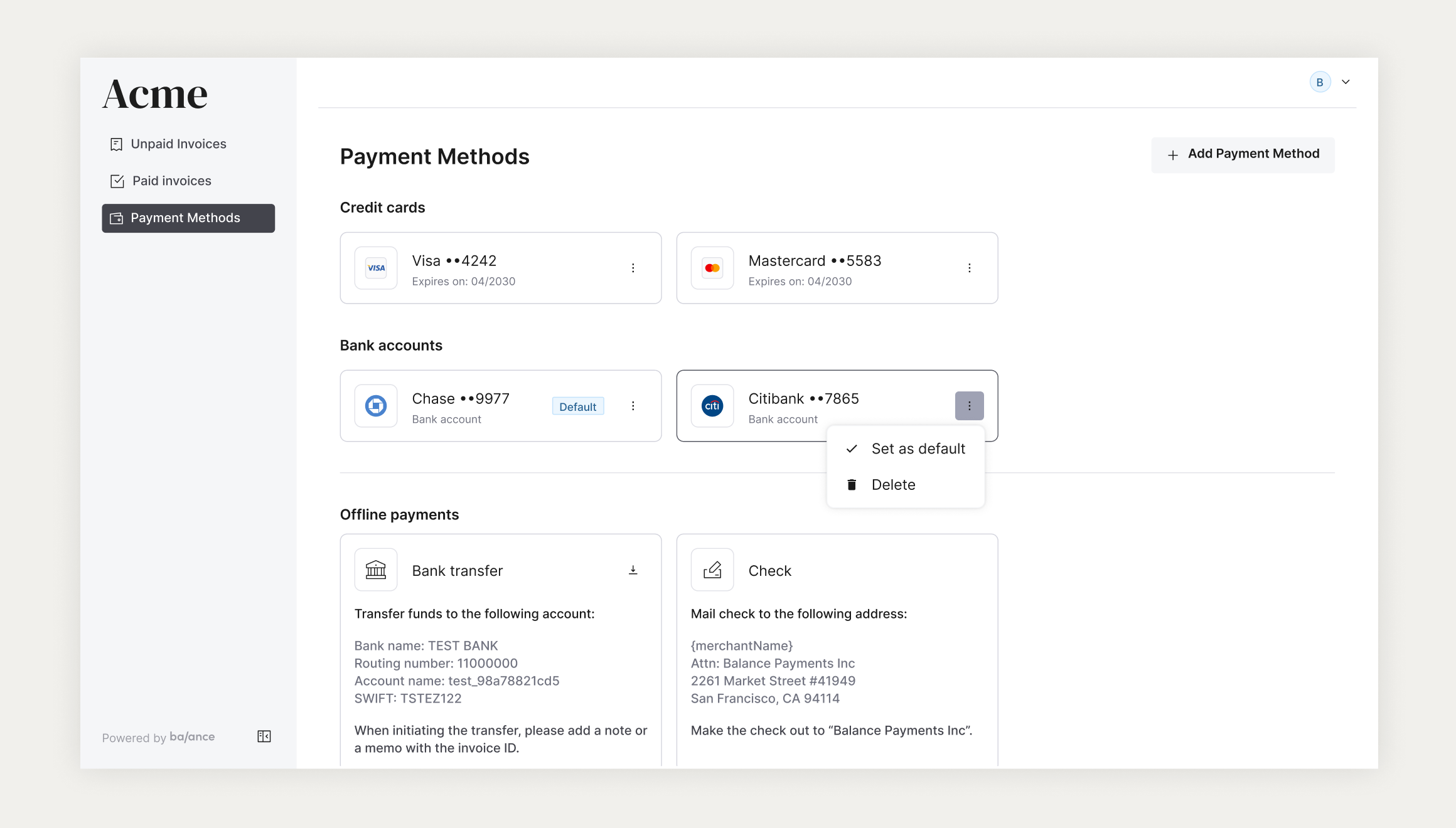The width and height of the screenshot is (1456, 828).
Task: Click the '{merchantName}' placeholder text
Action: pyautogui.click(x=742, y=646)
